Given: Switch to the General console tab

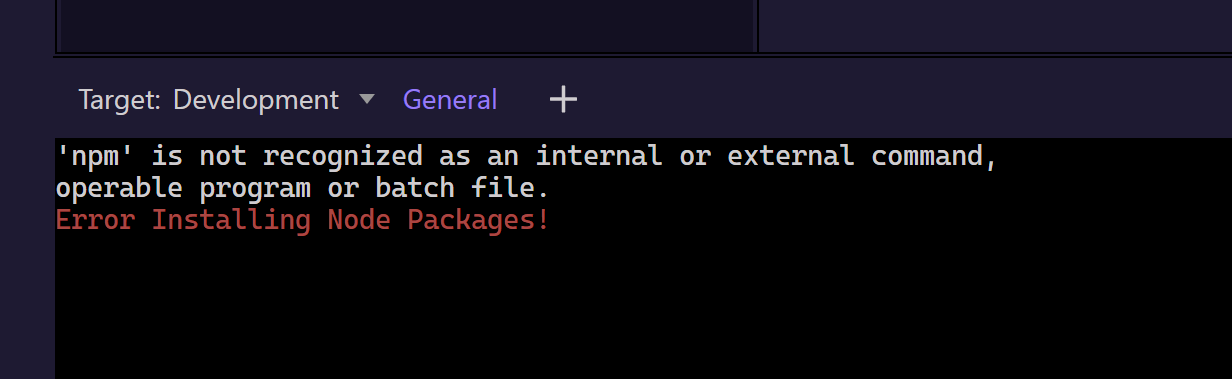Looking at the screenshot, I should click(450, 100).
